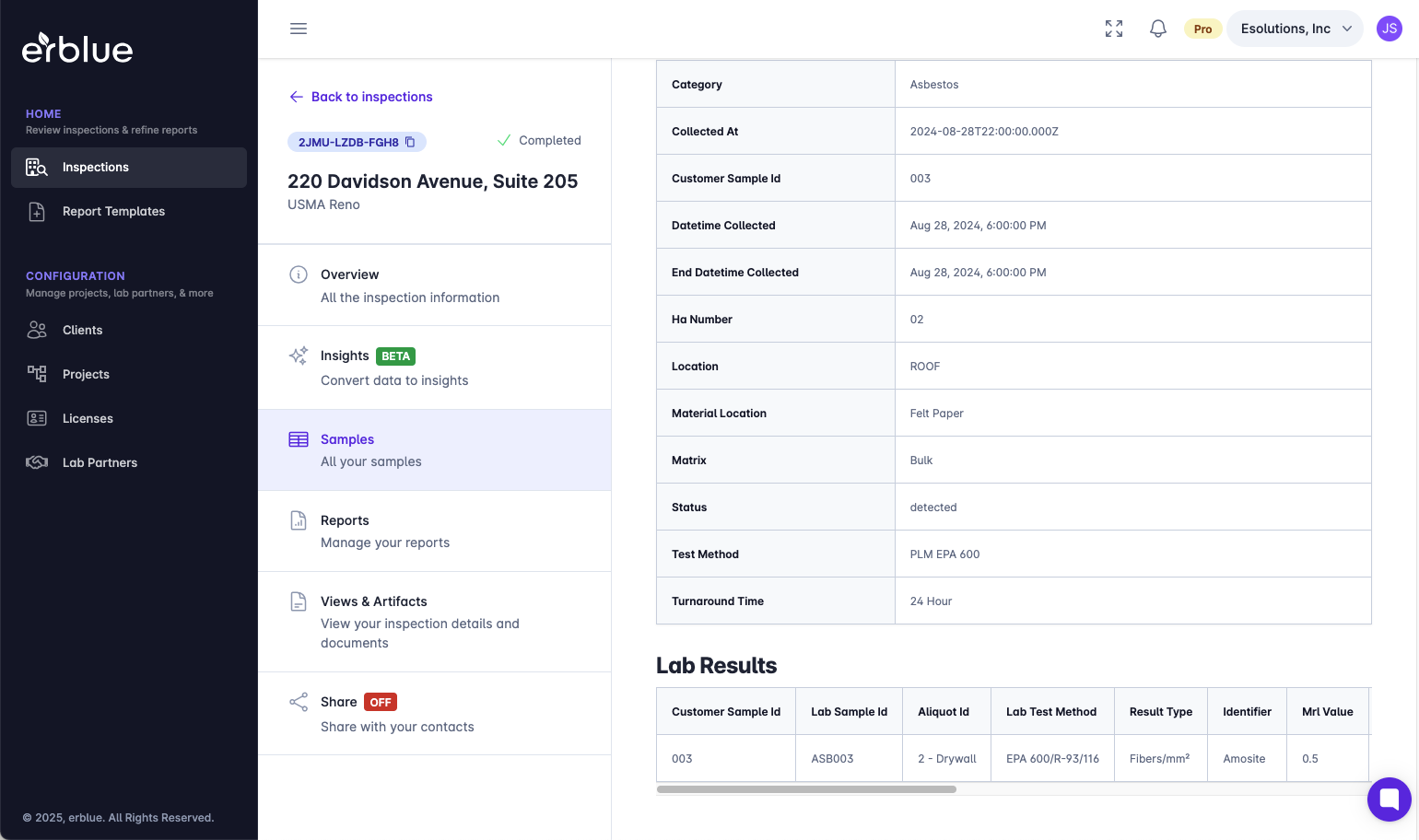Open the chat support bubble
Image resolution: width=1419 pixels, height=840 pixels.
1390,799
